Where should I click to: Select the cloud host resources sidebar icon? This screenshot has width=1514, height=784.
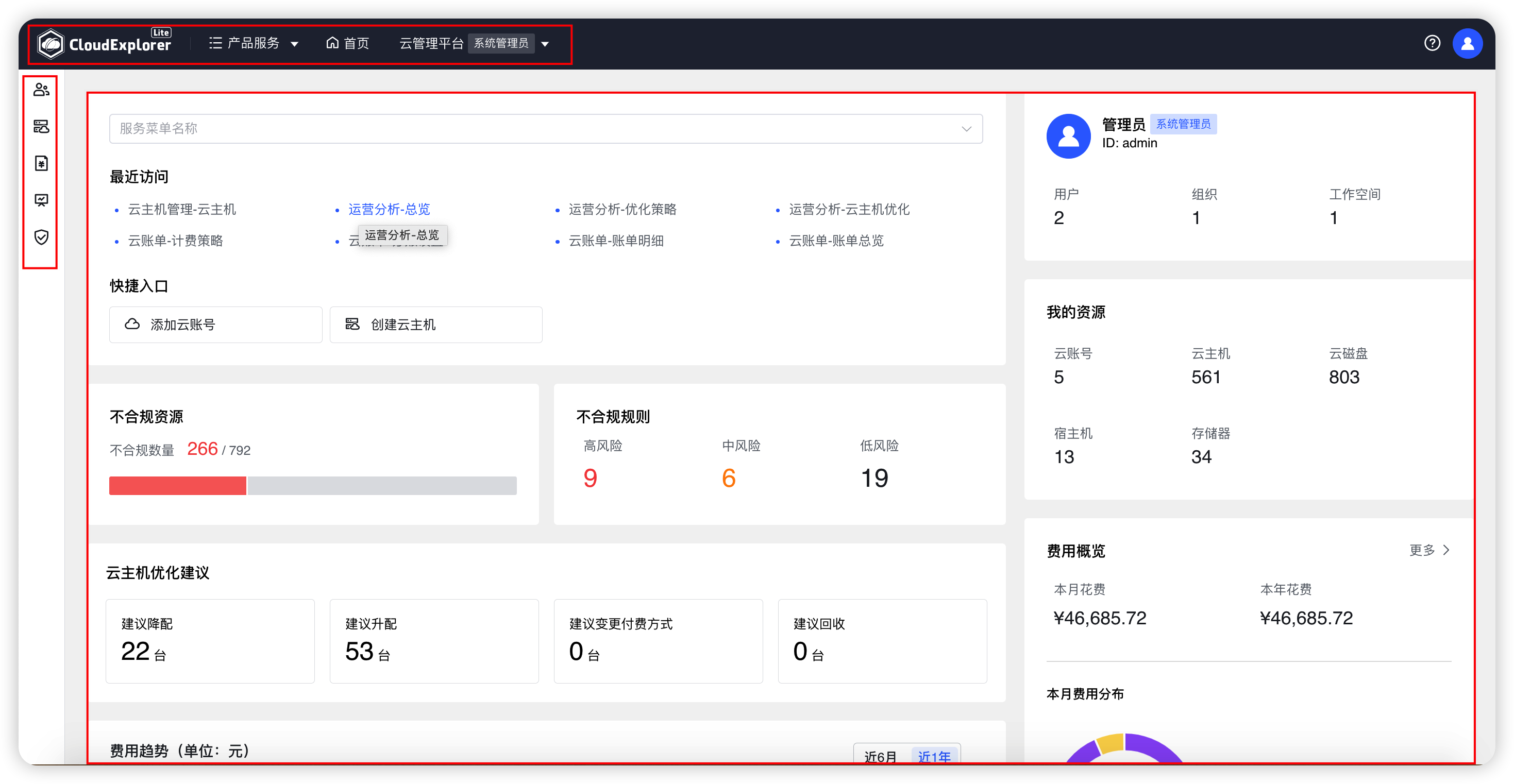tap(41, 126)
